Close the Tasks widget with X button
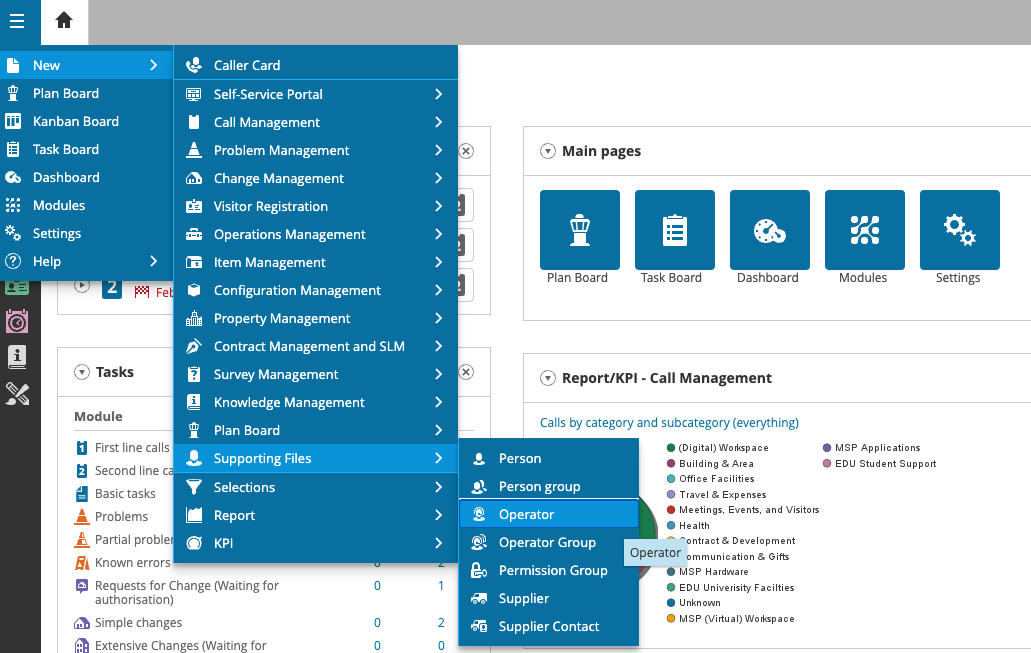Viewport: 1031px width, 653px height. pos(465,372)
